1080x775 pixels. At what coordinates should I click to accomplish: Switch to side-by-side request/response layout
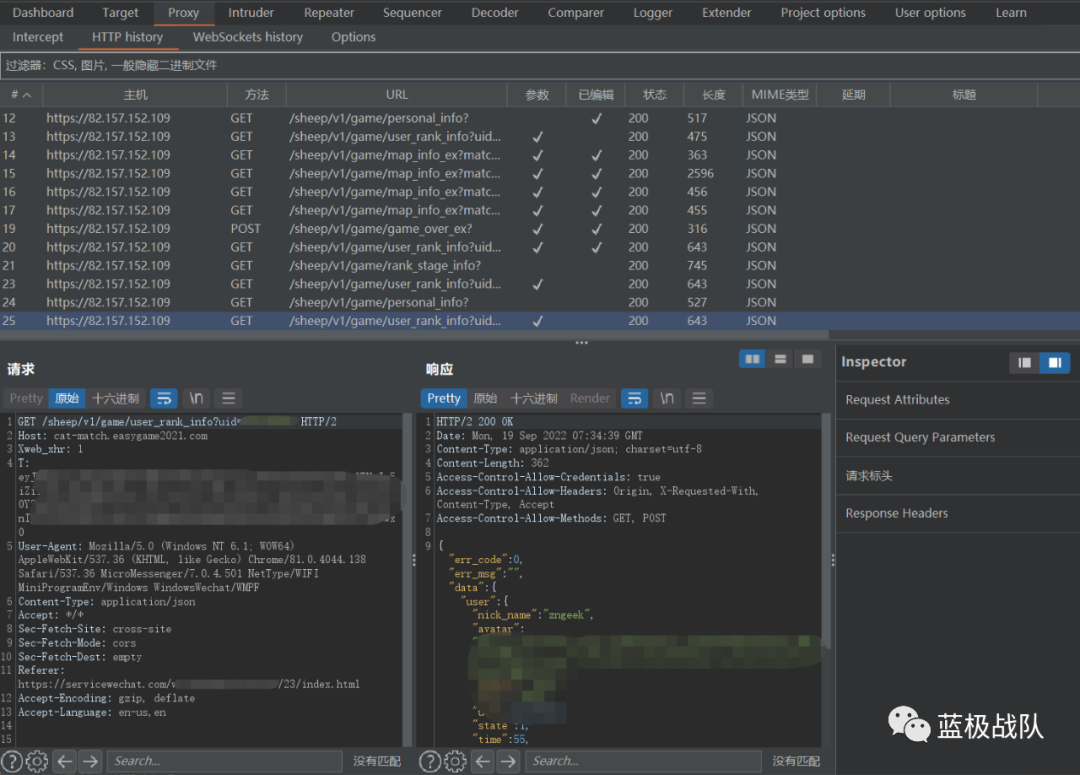tap(752, 359)
